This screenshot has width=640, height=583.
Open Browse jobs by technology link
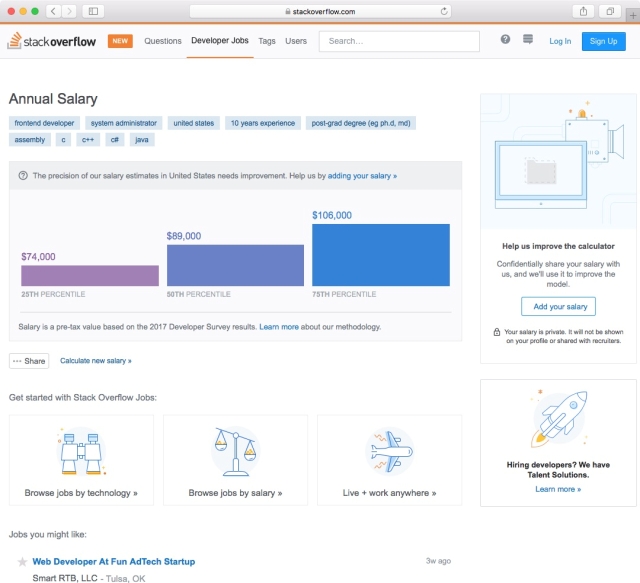(x=81, y=493)
